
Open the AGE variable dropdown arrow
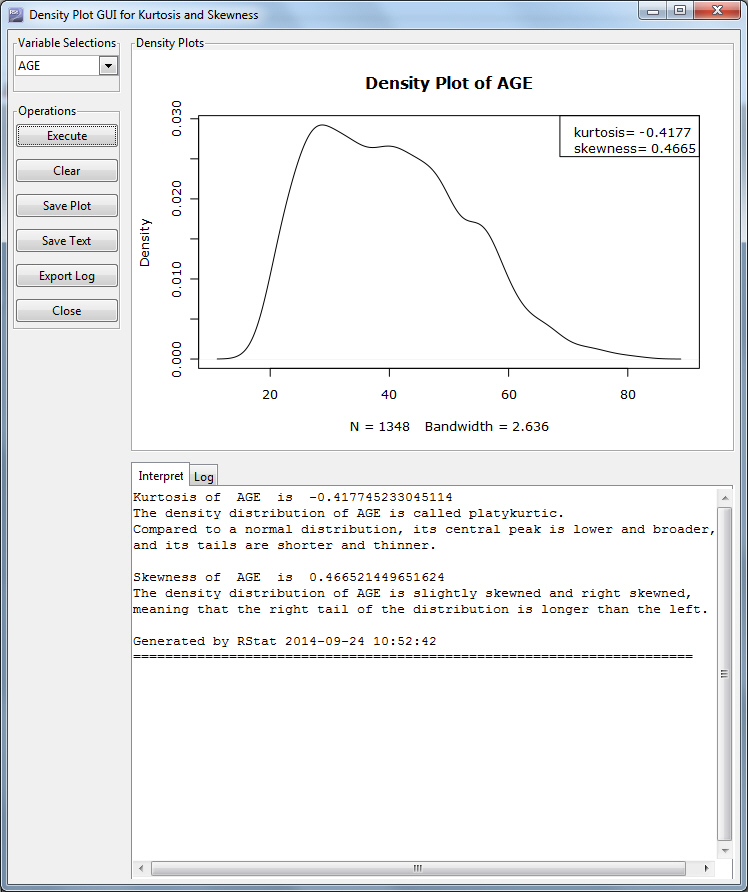pos(108,66)
